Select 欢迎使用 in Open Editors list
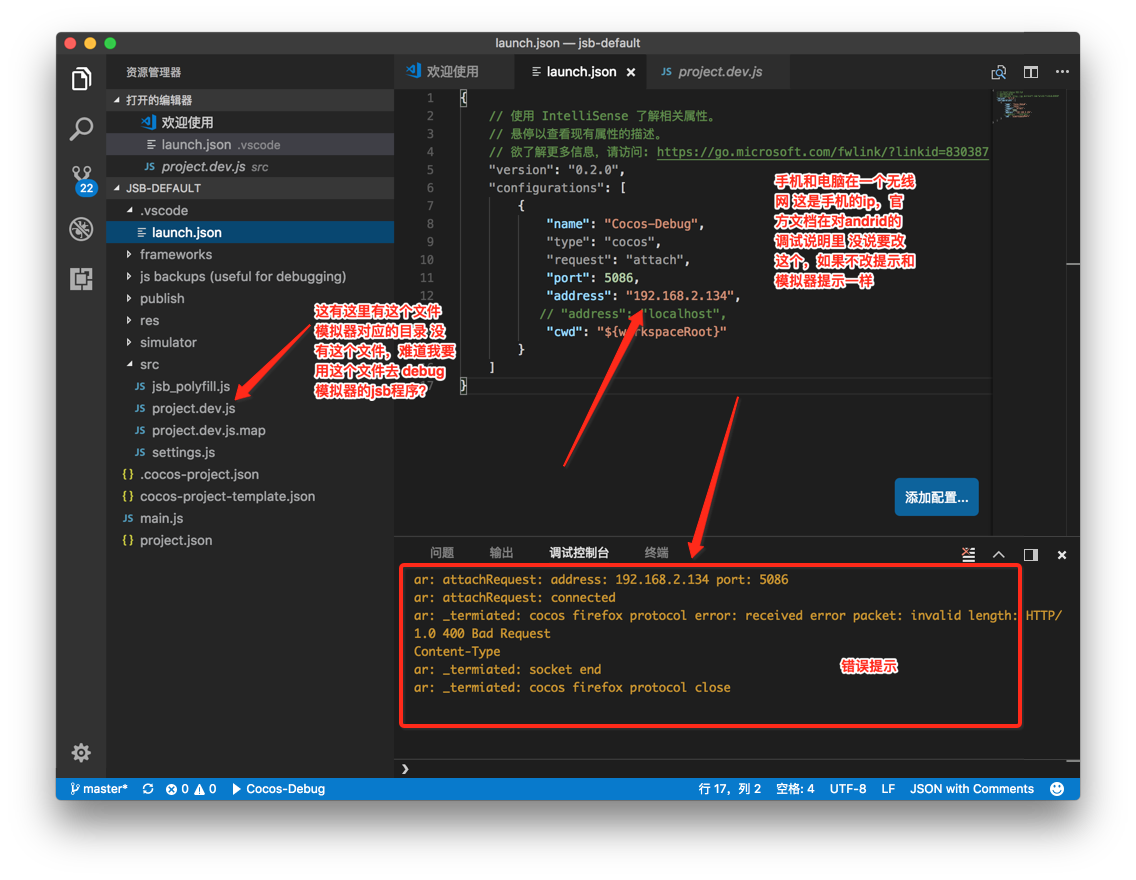Screen dimensions: 1136x880 [x=250, y=122]
